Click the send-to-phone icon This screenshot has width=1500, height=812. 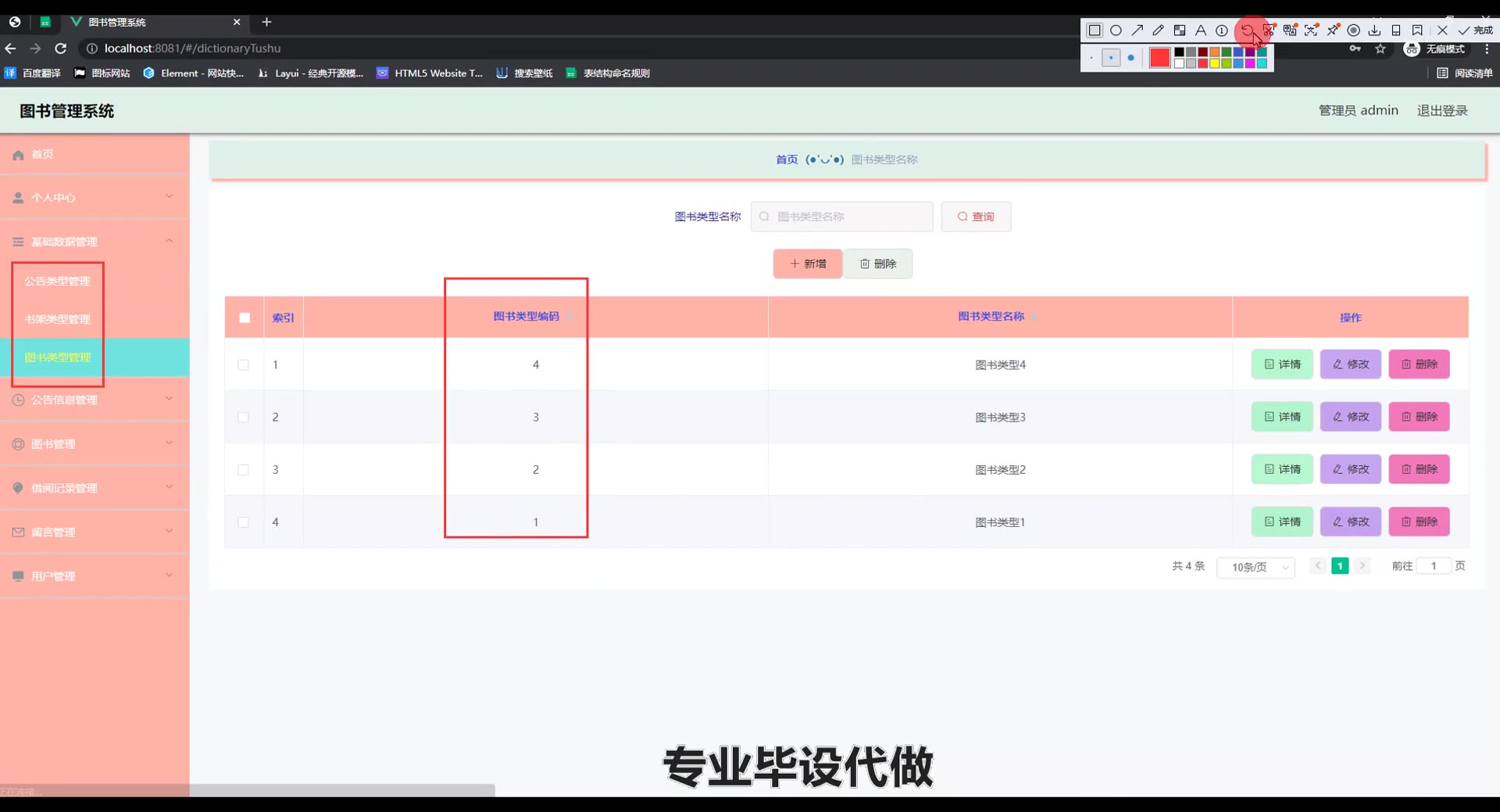(1396, 30)
